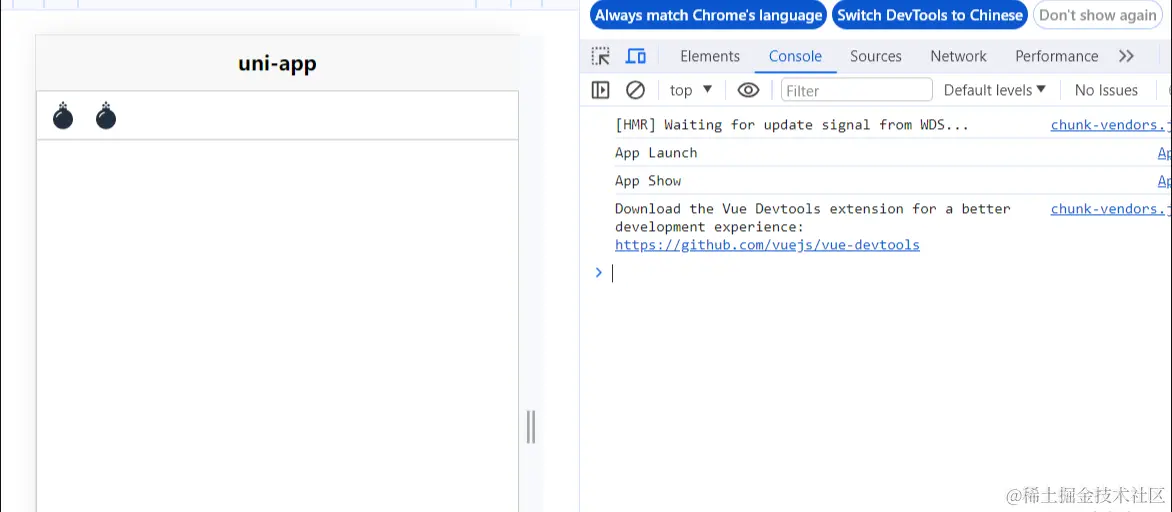The height and width of the screenshot is (512, 1172).
Task: Click the left bomb icon in uni-app
Action: pyautogui.click(x=63, y=116)
